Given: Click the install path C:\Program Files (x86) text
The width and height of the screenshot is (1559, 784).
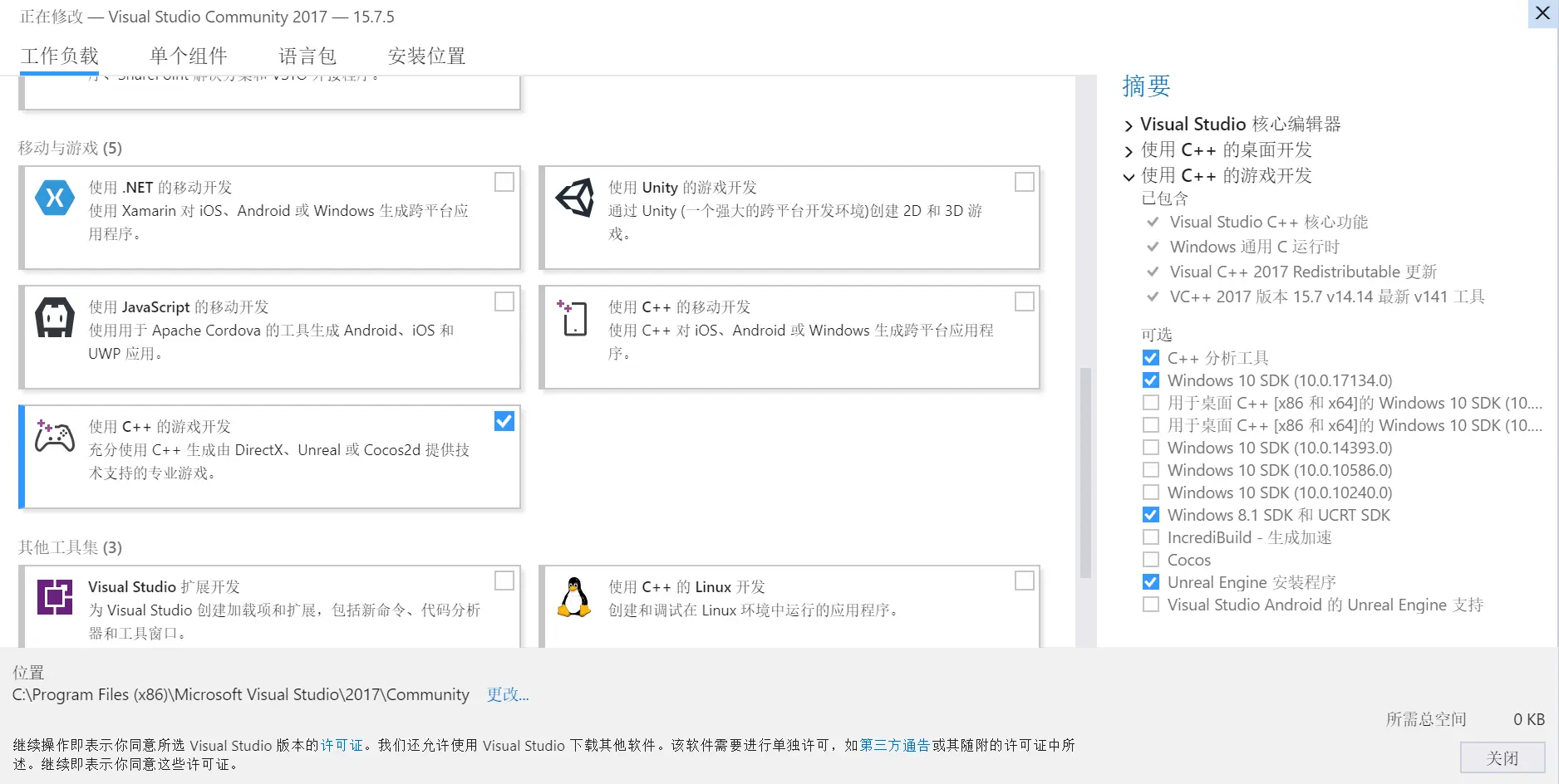Looking at the screenshot, I should tap(241, 694).
